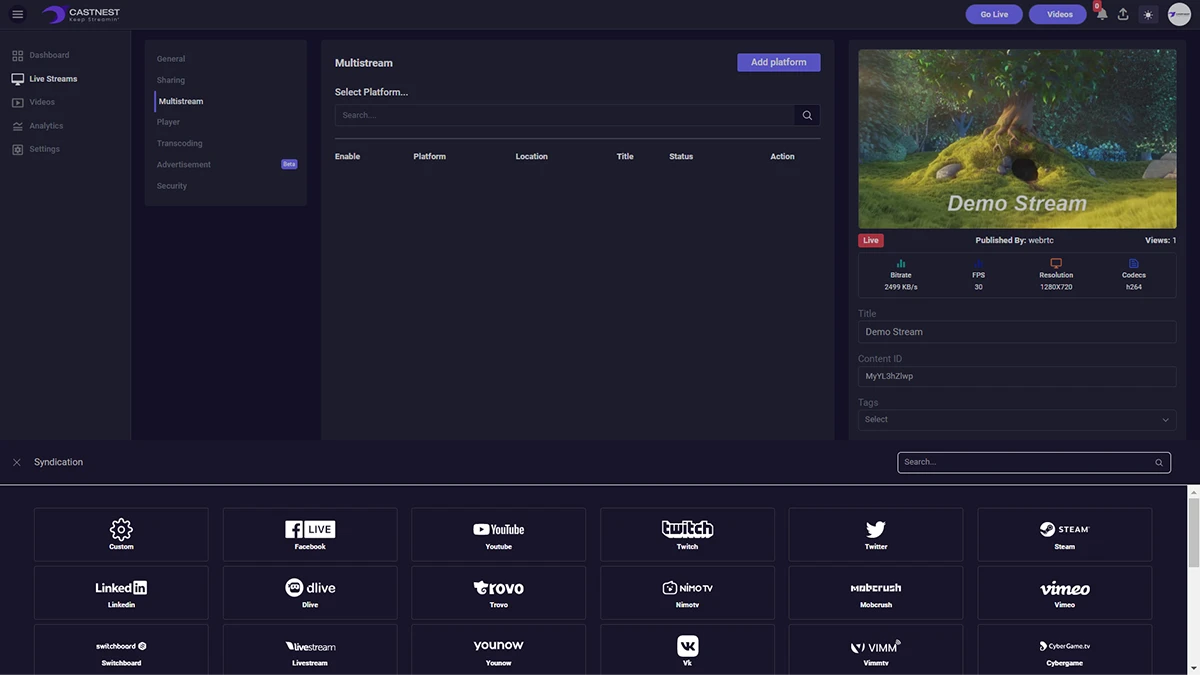Click the red Live badge
Viewport: 1200px width, 675px height.
coord(871,241)
